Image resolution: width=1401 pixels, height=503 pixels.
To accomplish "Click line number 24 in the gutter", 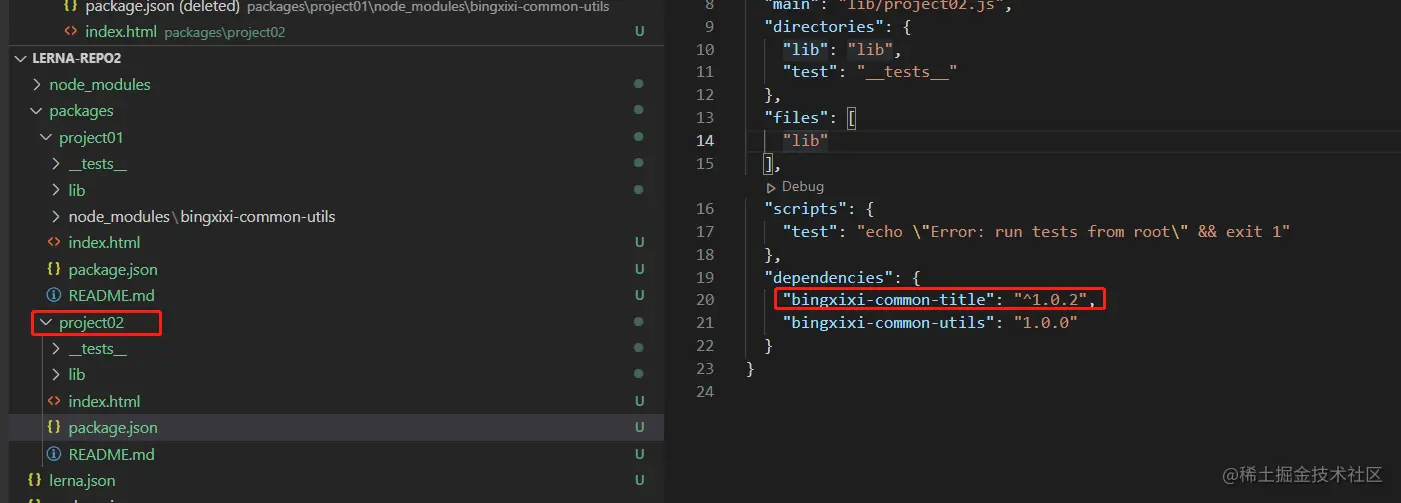I will [705, 391].
